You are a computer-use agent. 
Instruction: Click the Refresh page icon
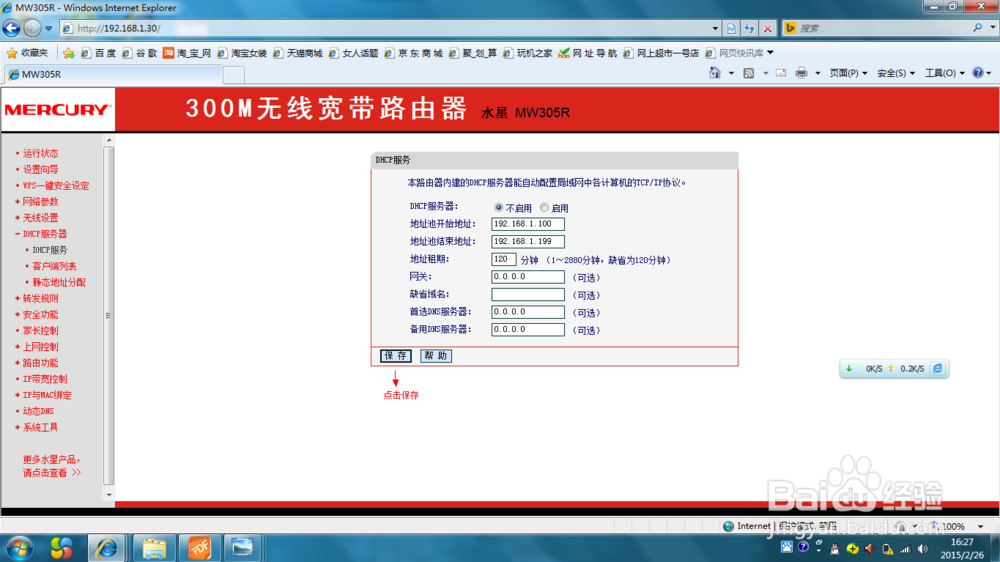coord(749,28)
